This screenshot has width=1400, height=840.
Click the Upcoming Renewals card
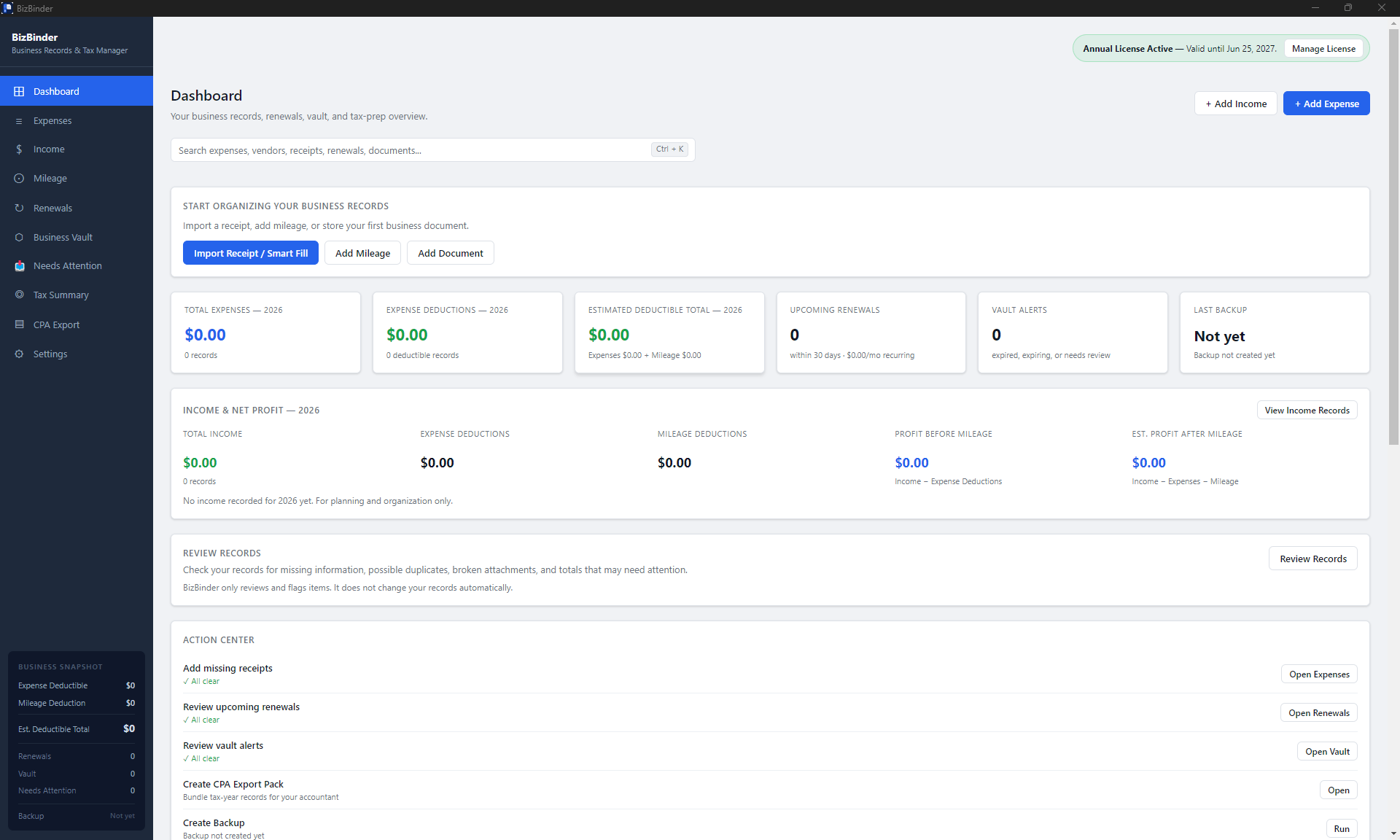pos(871,332)
